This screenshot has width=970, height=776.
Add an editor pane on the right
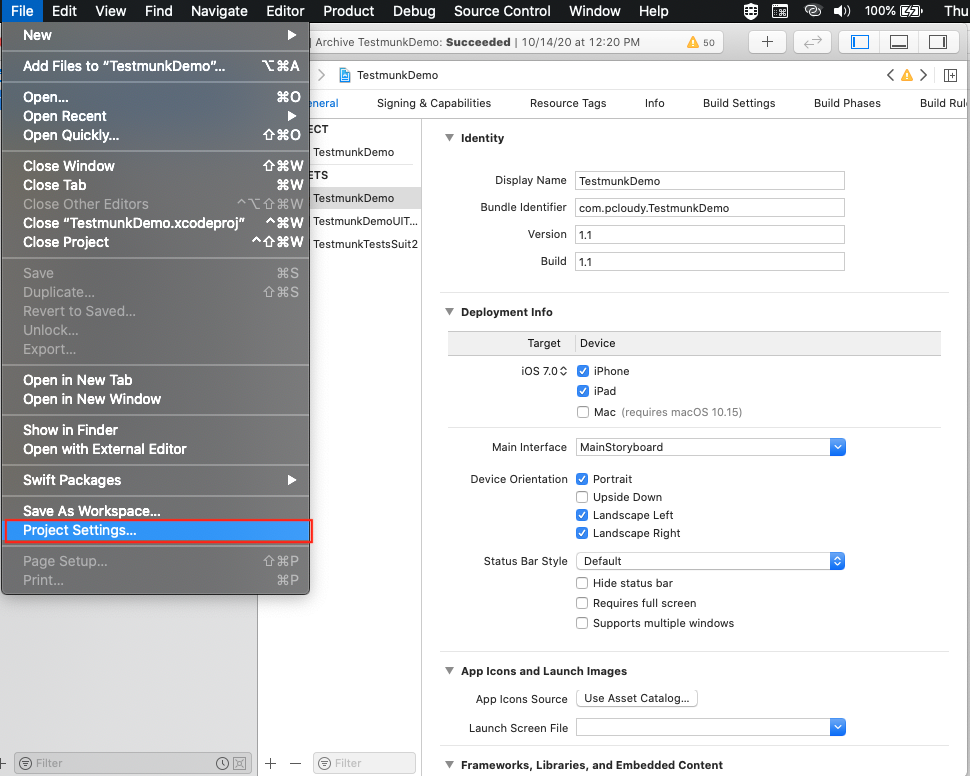click(950, 75)
